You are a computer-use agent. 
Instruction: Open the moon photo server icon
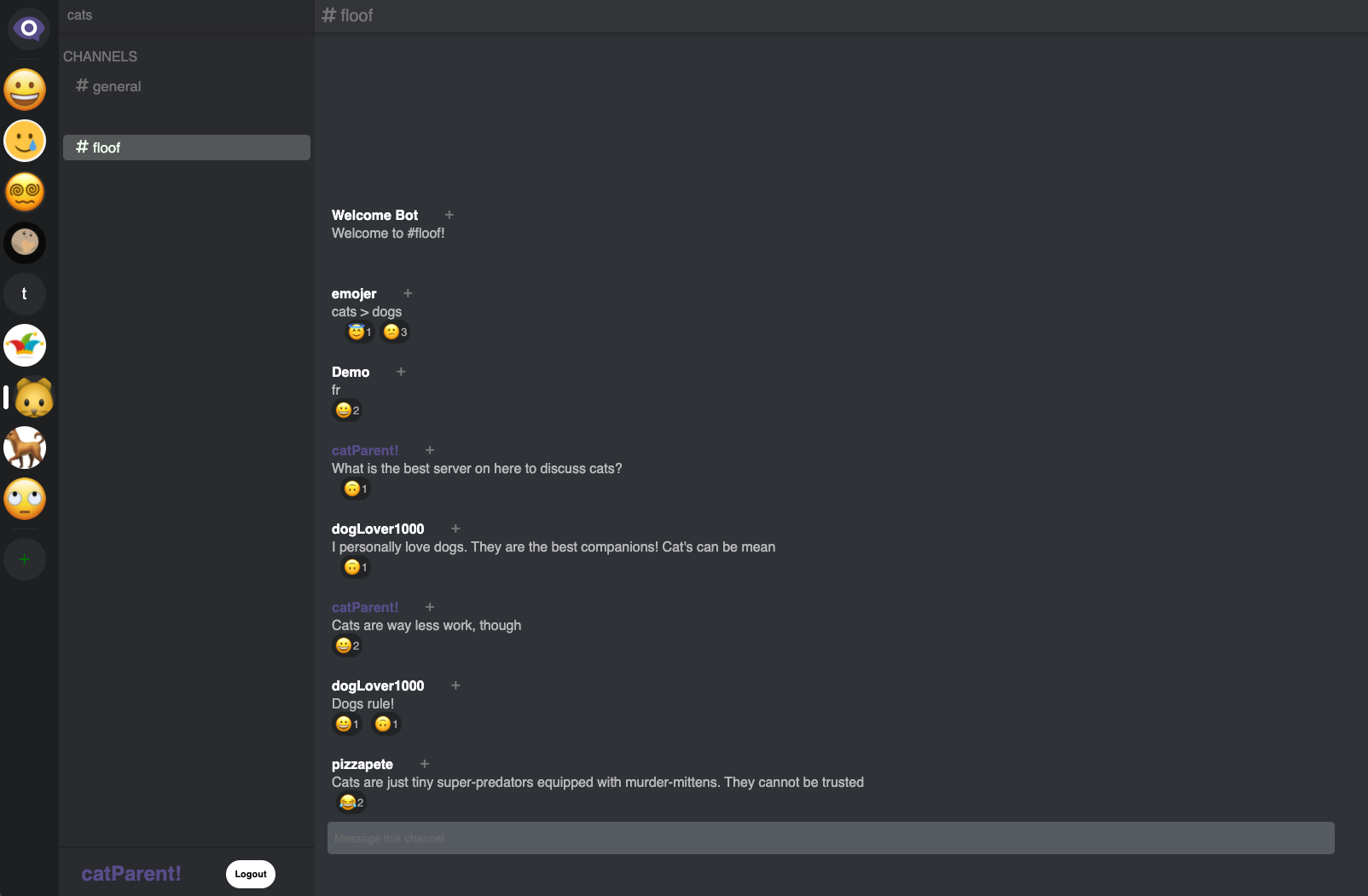click(x=25, y=243)
